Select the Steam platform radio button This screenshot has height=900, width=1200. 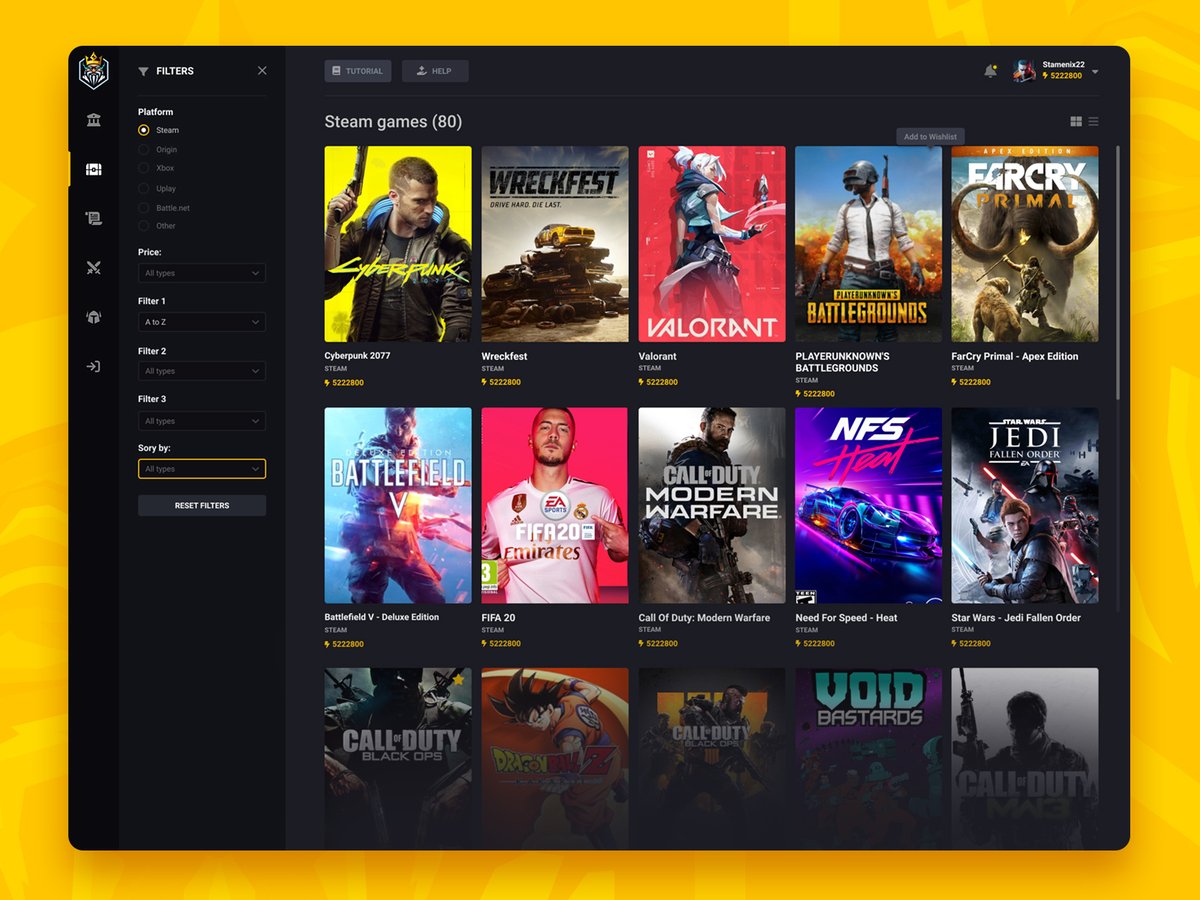(141, 130)
